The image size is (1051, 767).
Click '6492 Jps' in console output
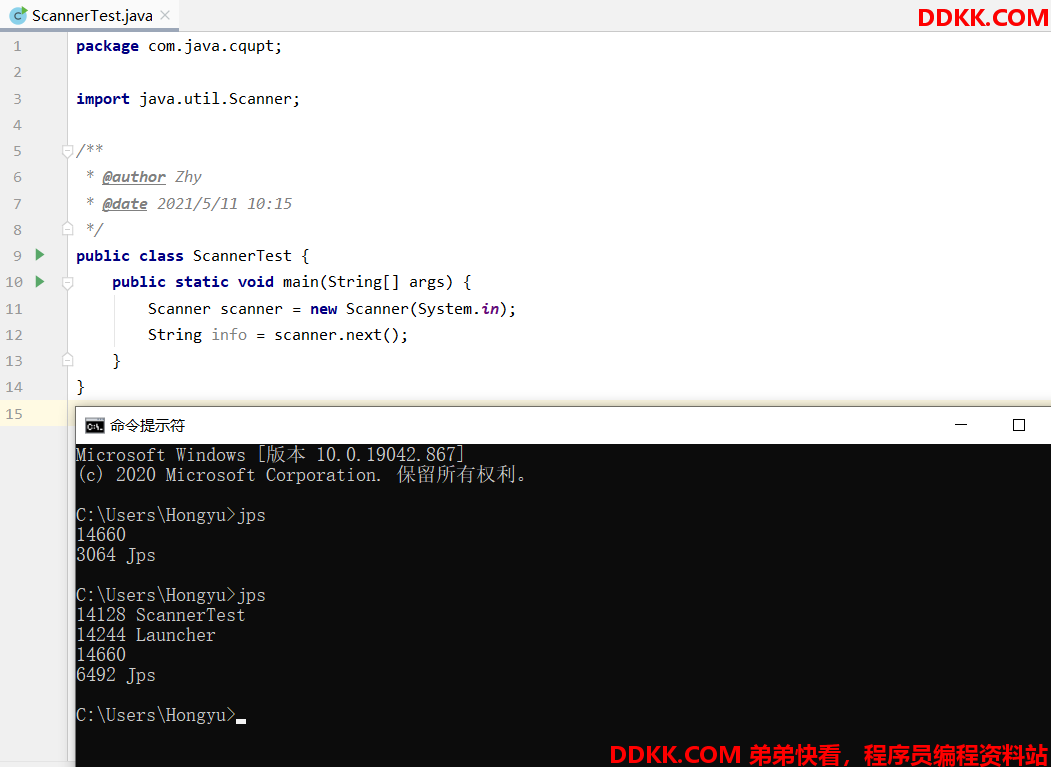[115, 675]
